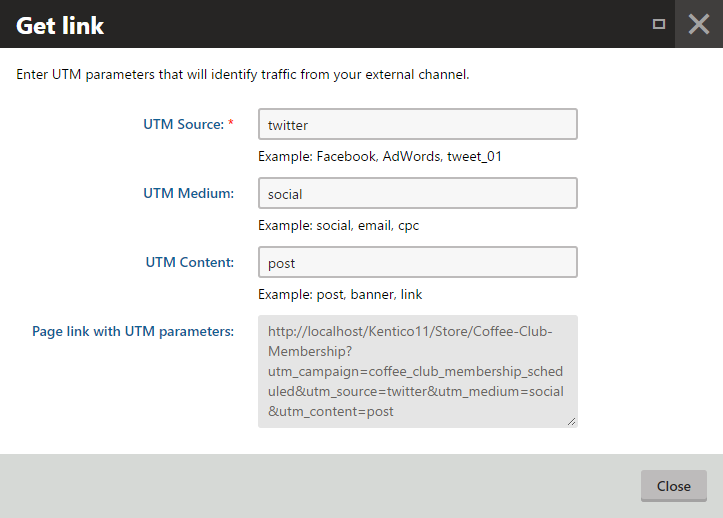Screen dimensions: 723x518
Task: Maximize the Get link dialog
Action: [658, 24]
